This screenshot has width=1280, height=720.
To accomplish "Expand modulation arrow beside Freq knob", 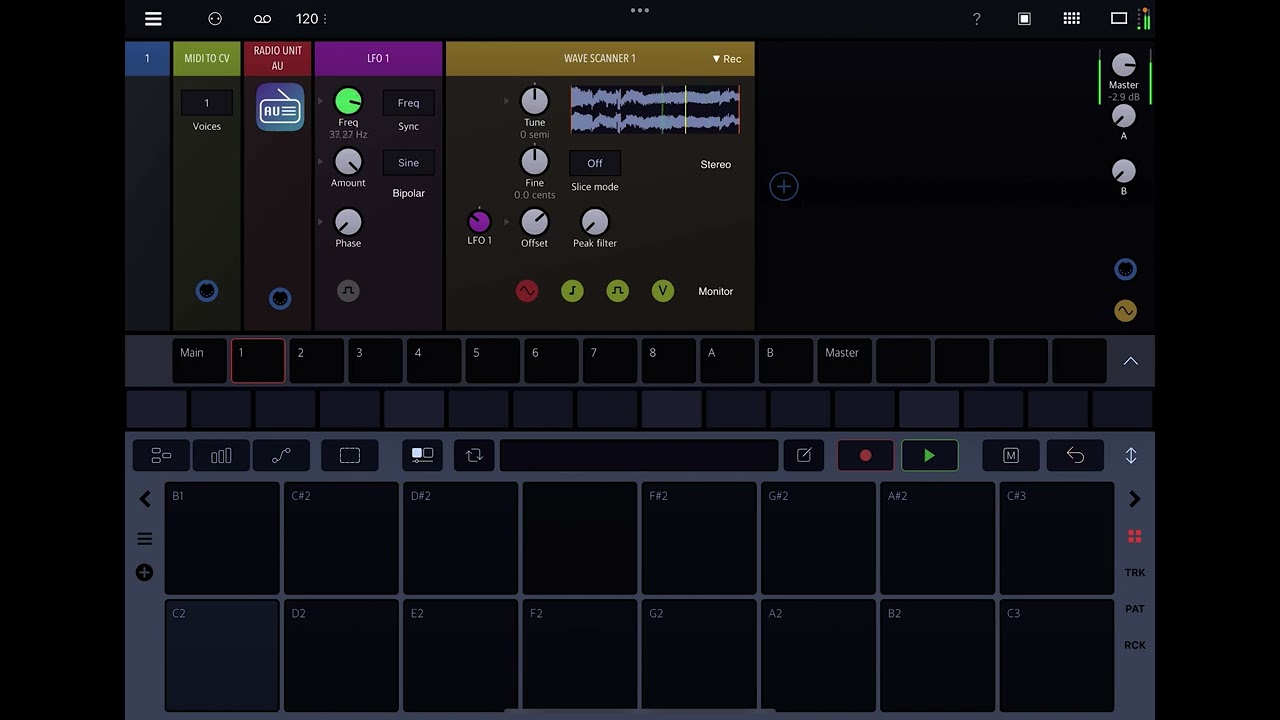I will [x=321, y=101].
